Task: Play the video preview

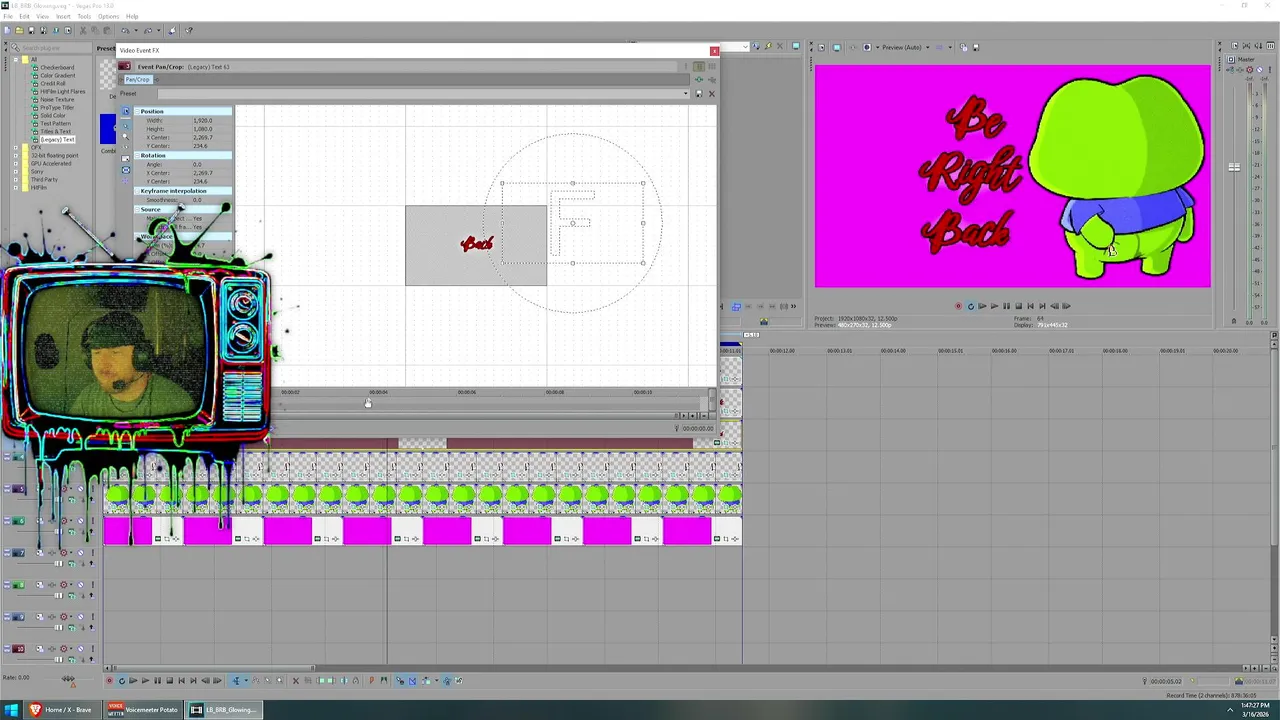Action: [x=994, y=306]
